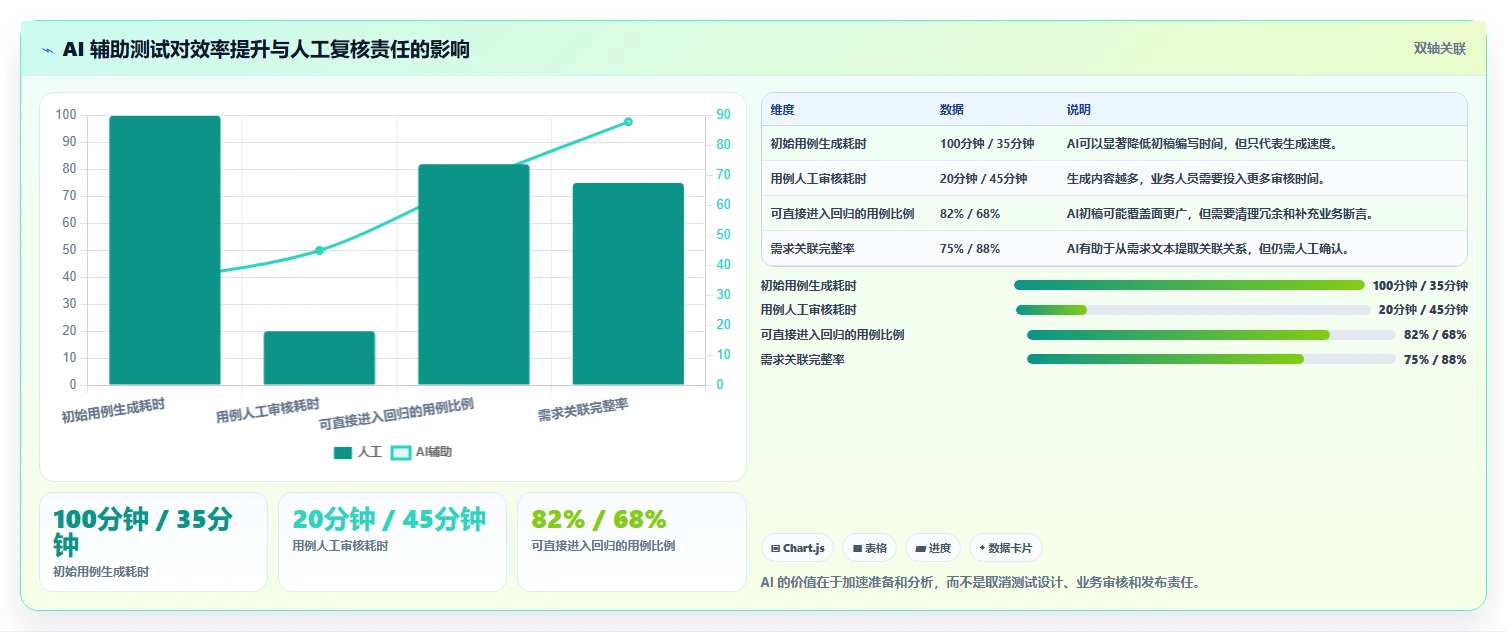
Task: Click the 表格 chip
Action: click(870, 548)
